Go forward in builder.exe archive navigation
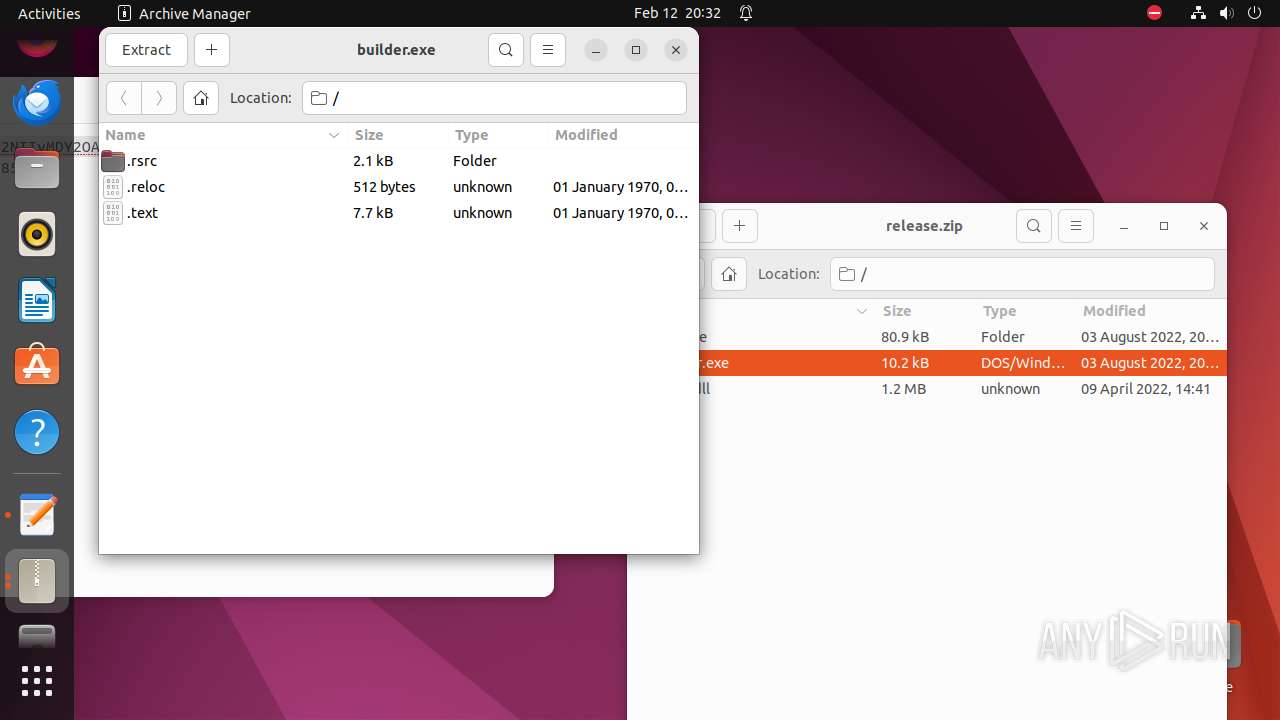This screenshot has width=1280, height=720. pos(159,98)
